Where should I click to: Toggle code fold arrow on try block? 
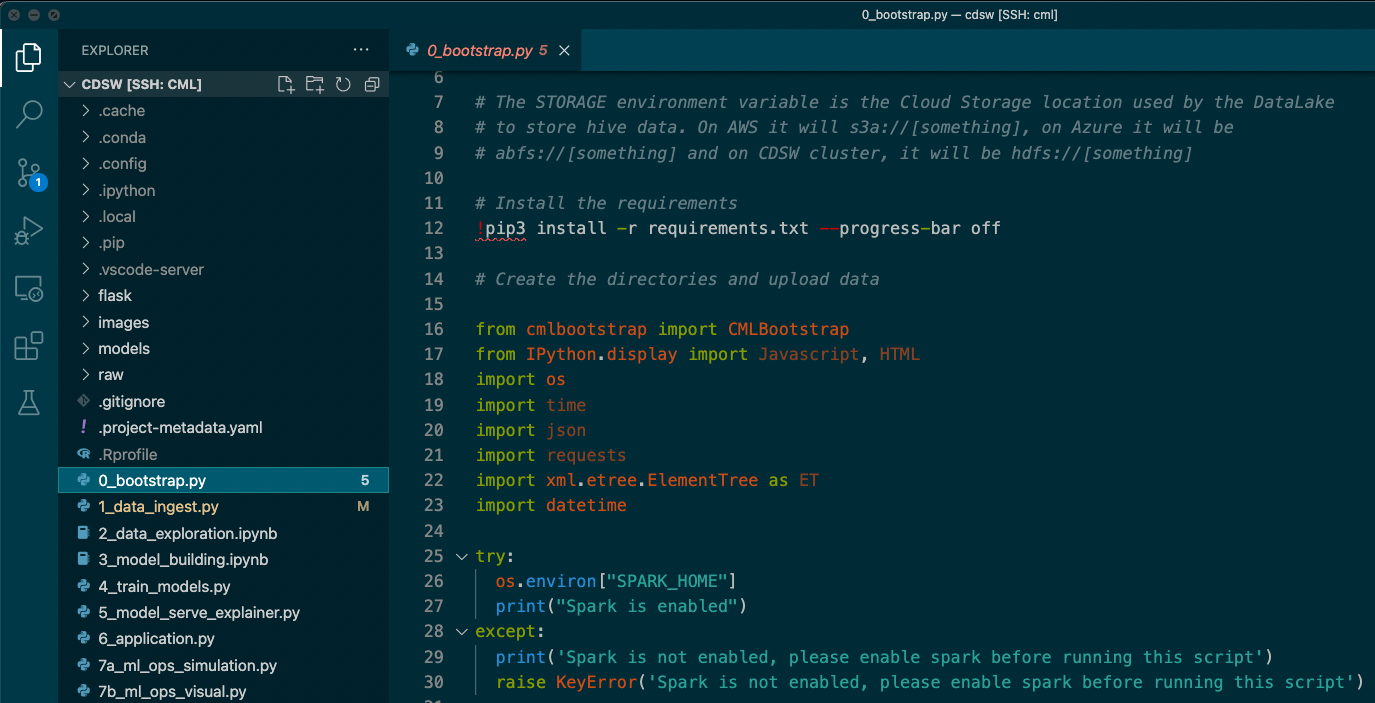click(x=461, y=556)
